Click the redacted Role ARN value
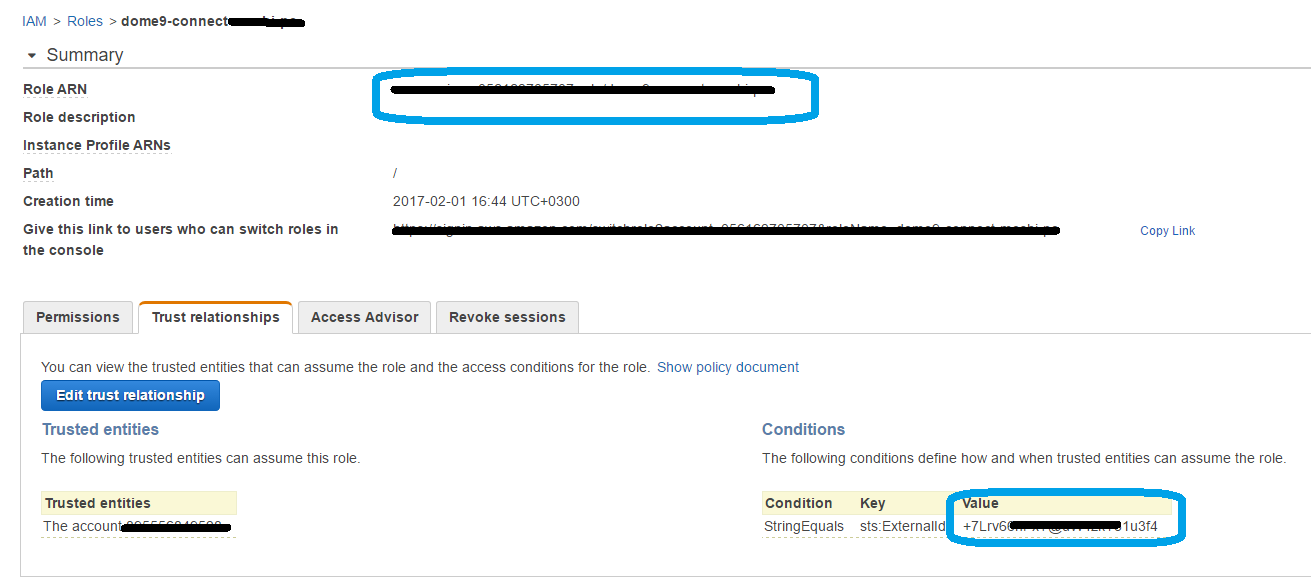The image size is (1311, 584). (x=583, y=90)
